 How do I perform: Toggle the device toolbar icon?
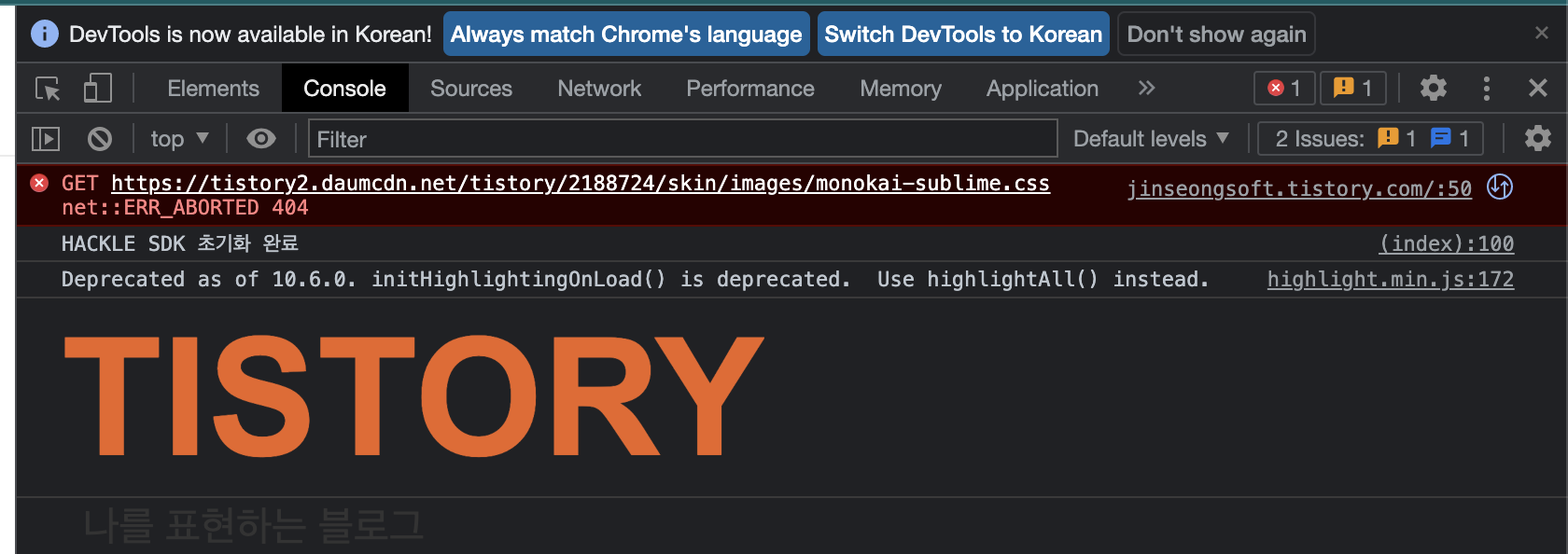97,89
